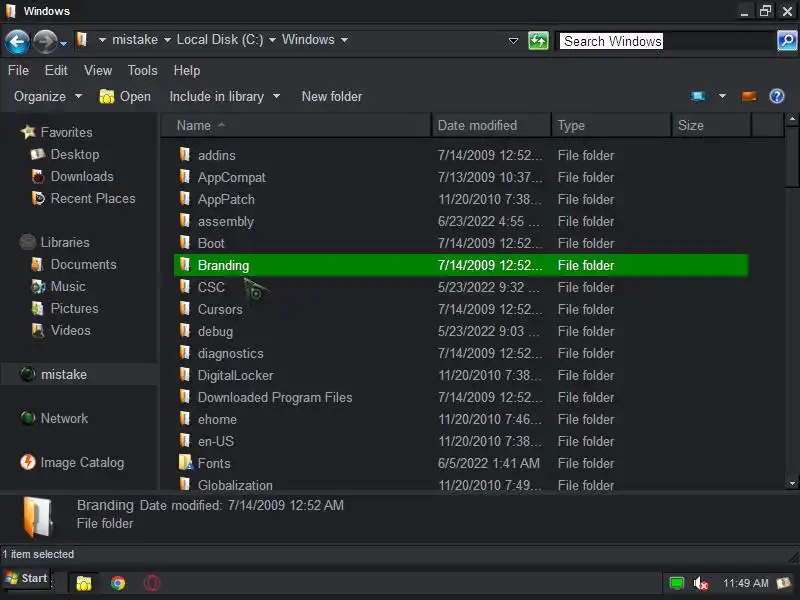Sort by the Name column header
The image size is (800, 600).
[296, 125]
